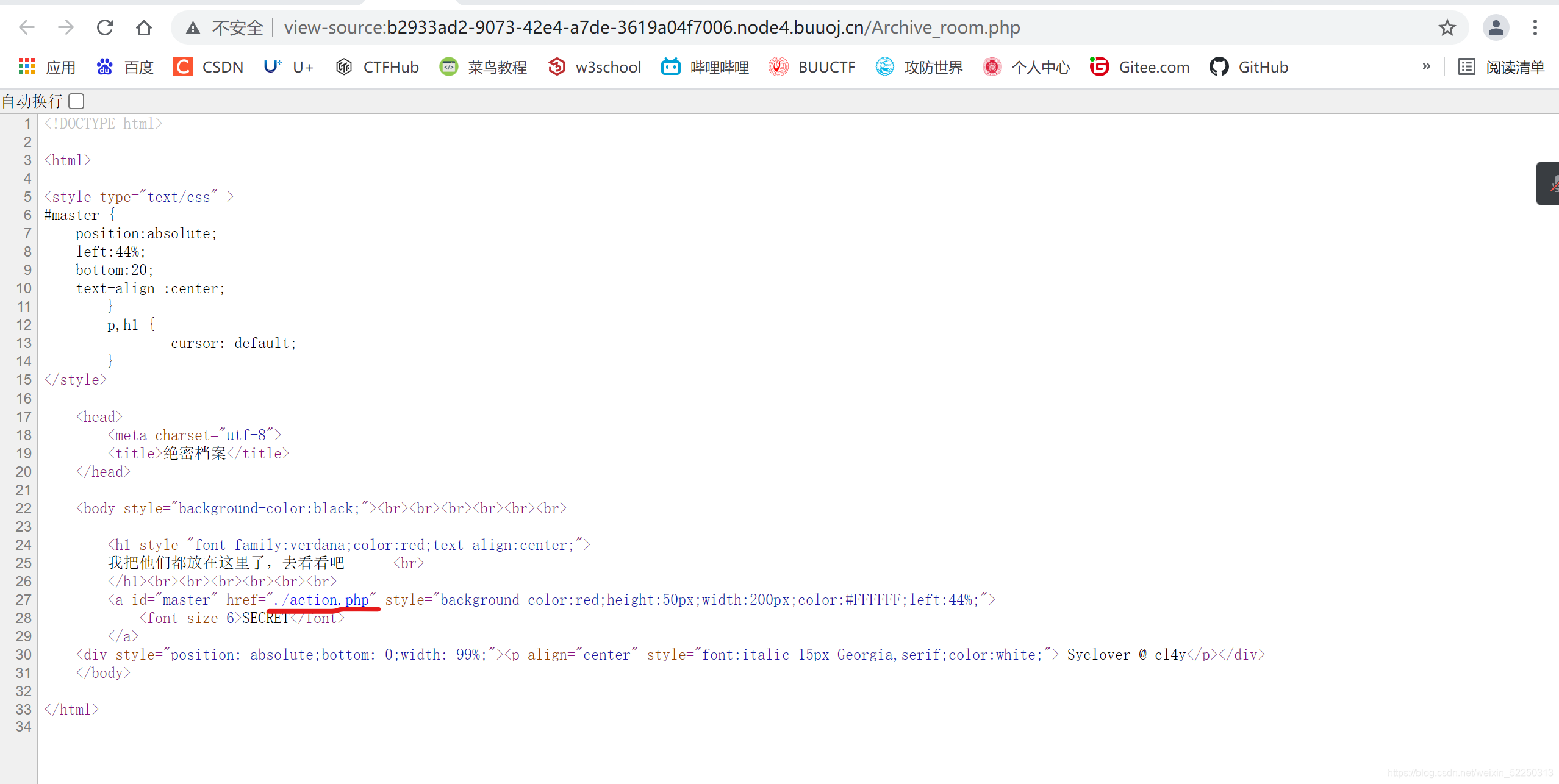
Task: Click the 不安全 security label
Action: pyautogui.click(x=237, y=27)
